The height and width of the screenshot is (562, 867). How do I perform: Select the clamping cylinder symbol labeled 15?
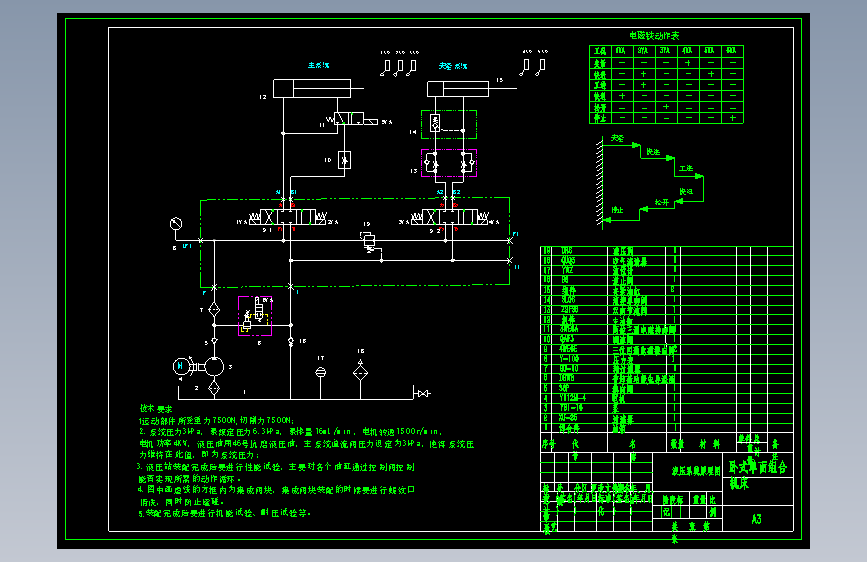(470, 89)
